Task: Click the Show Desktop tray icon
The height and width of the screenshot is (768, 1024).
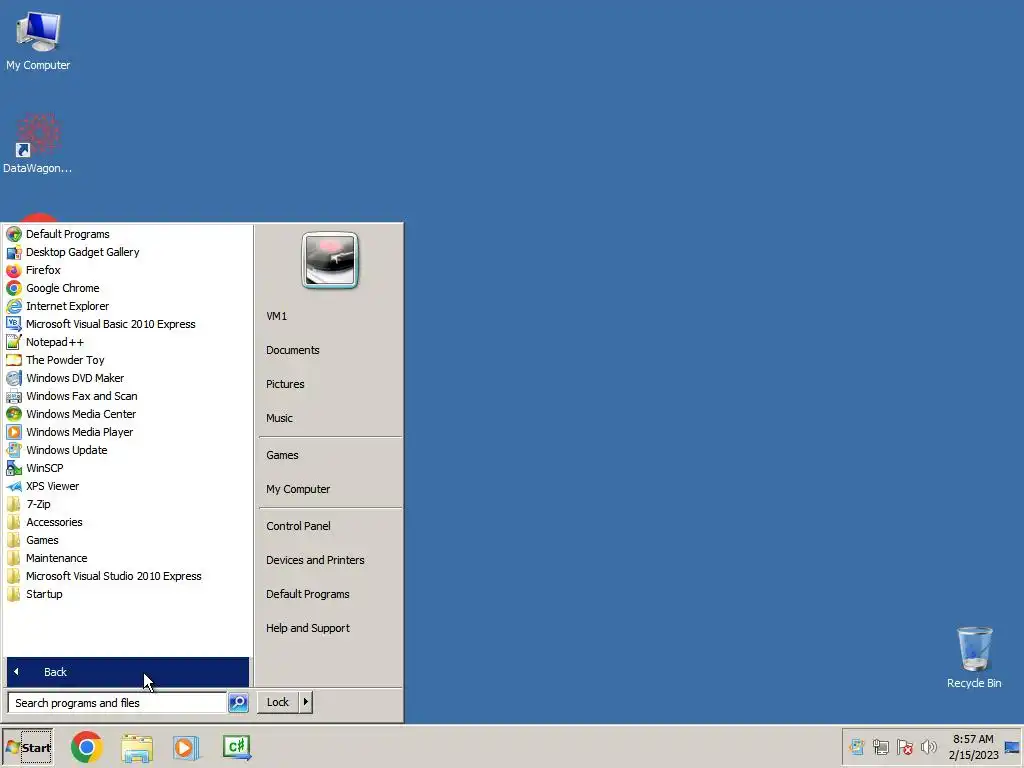Action: coord(1012,747)
